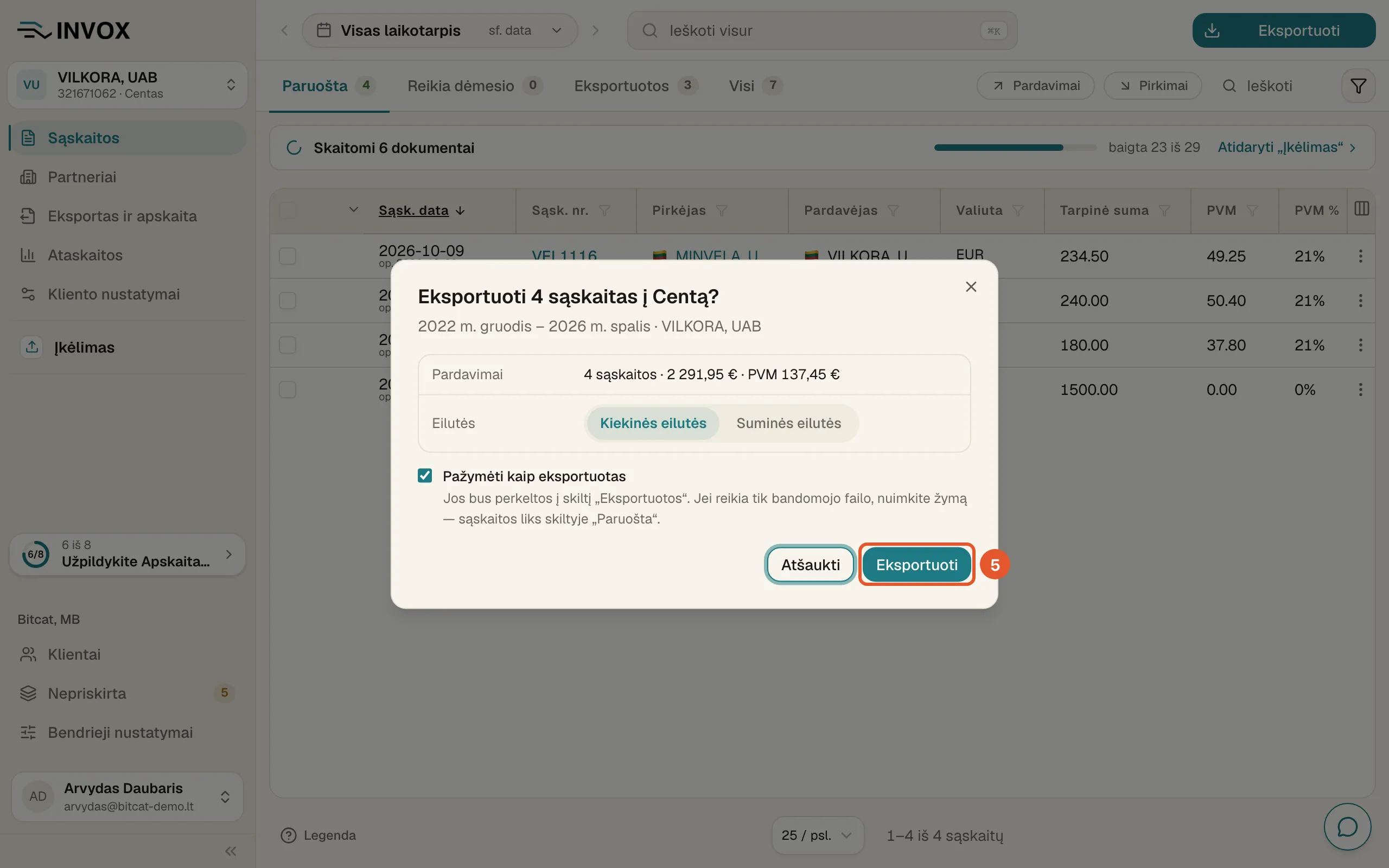Open Paruošta tab
1389x868 pixels.
tap(329, 86)
